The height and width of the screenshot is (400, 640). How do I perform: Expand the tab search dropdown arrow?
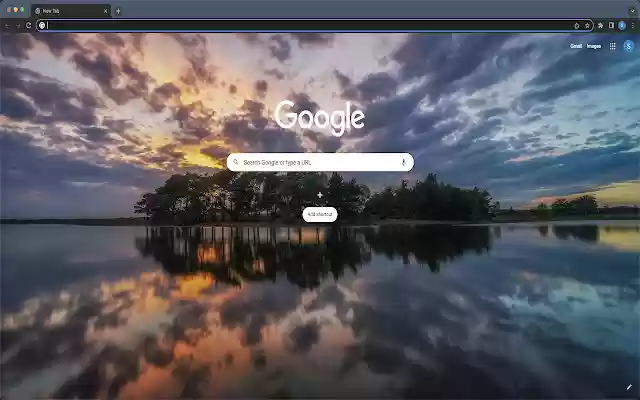(633, 11)
